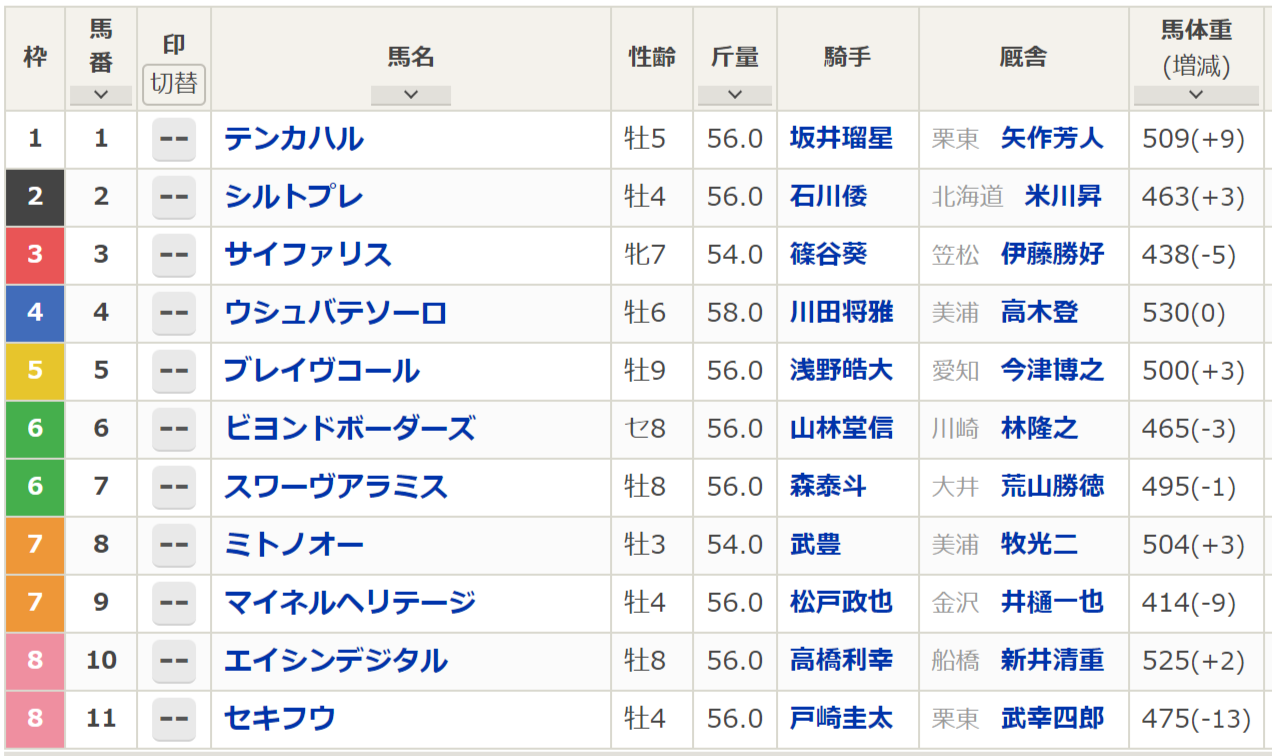
Task: Click jockey link 川田将雅
Action: [x=842, y=313]
